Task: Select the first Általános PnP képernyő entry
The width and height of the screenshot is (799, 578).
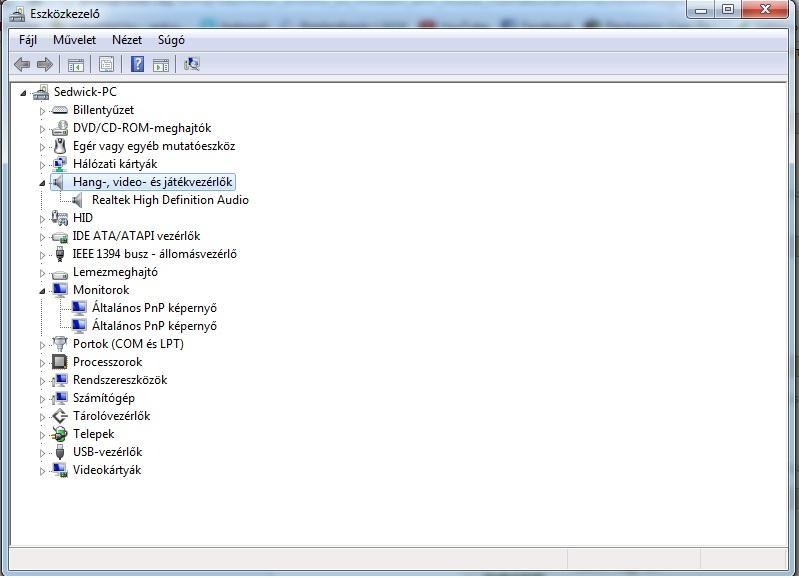Action: point(154,308)
